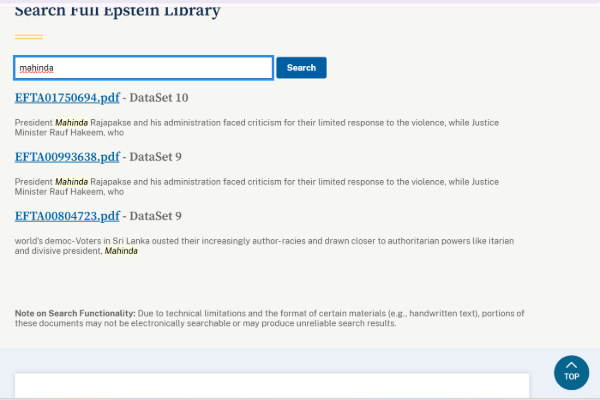Image resolution: width=600 pixels, height=400 pixels.
Task: Click the white content card at the page bottom
Action: (x=271, y=386)
